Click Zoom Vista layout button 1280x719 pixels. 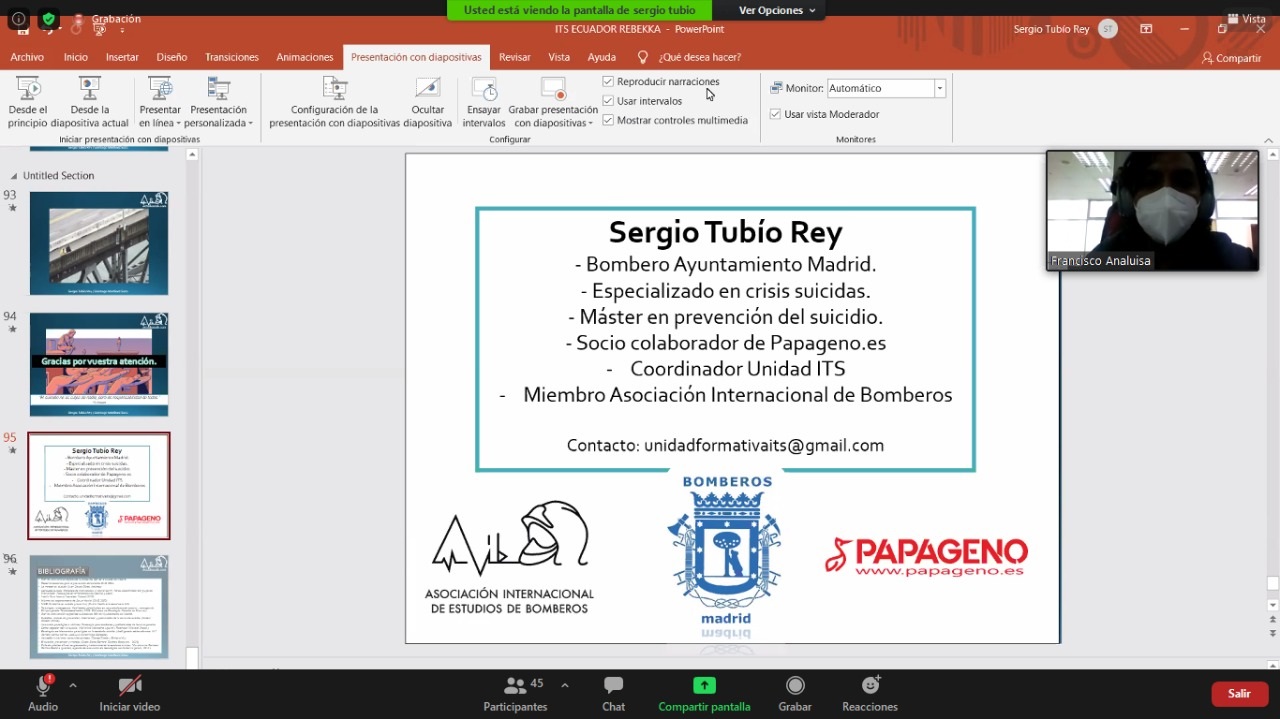pos(1246,19)
